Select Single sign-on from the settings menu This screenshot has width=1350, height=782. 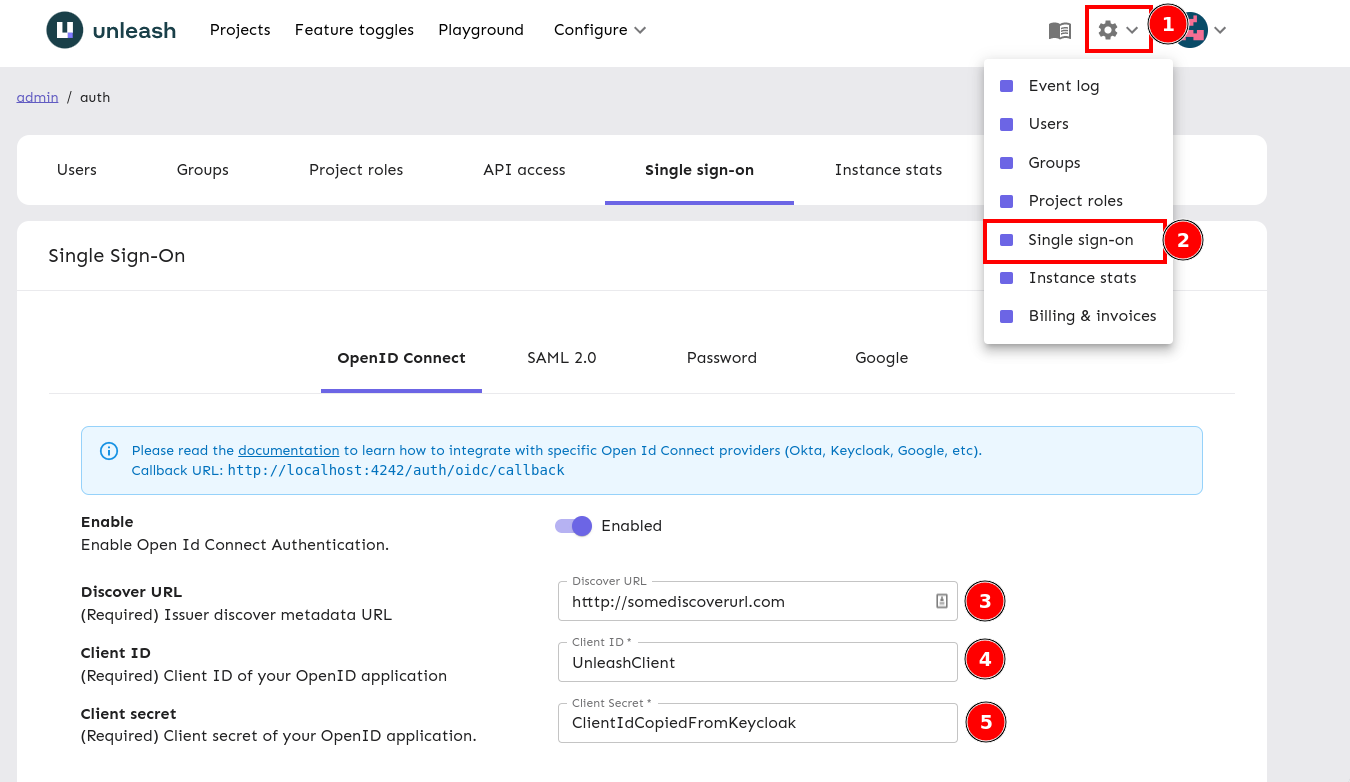(x=1079, y=240)
